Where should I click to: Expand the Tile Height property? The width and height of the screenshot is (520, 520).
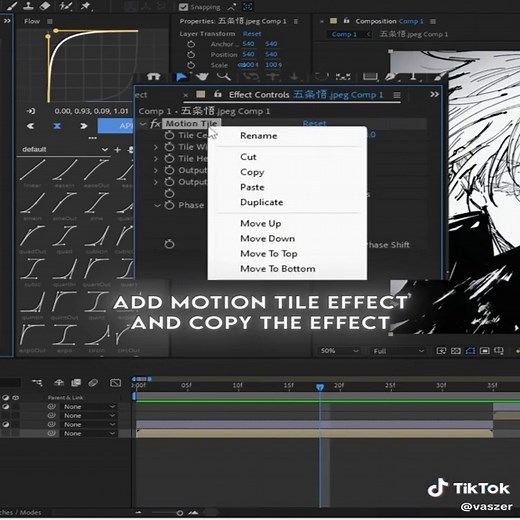156,159
